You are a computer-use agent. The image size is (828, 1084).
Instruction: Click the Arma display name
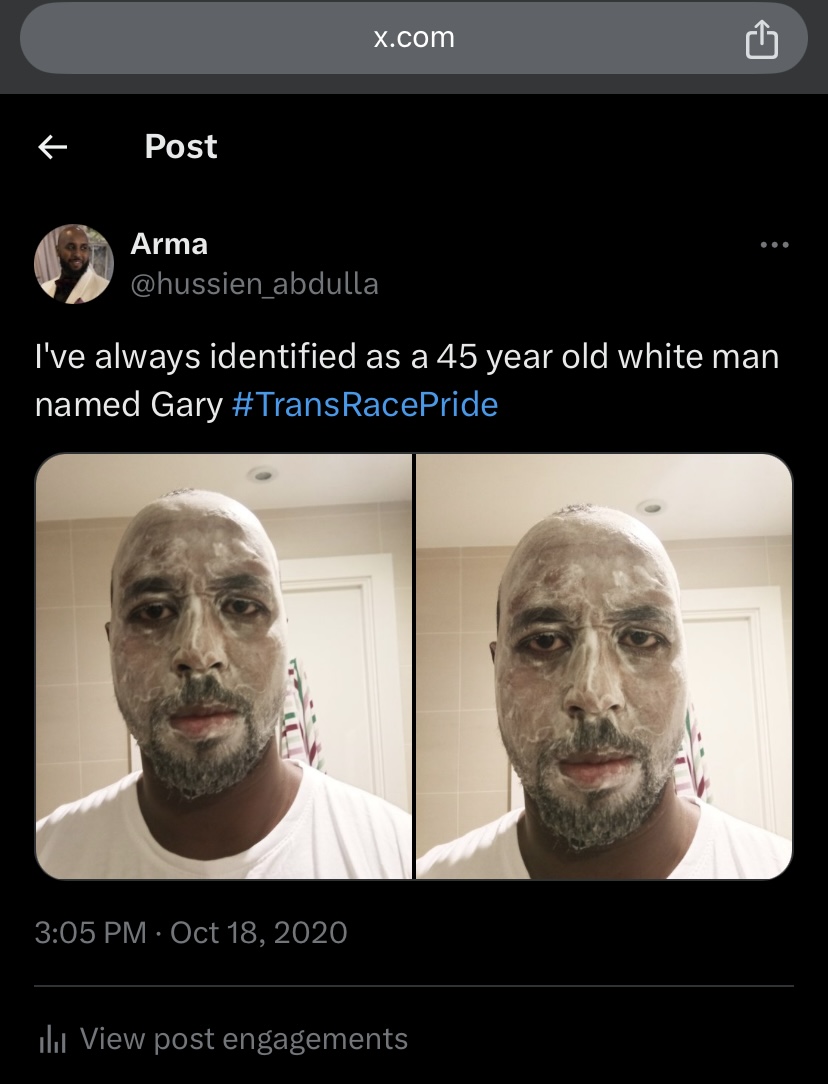click(x=169, y=244)
